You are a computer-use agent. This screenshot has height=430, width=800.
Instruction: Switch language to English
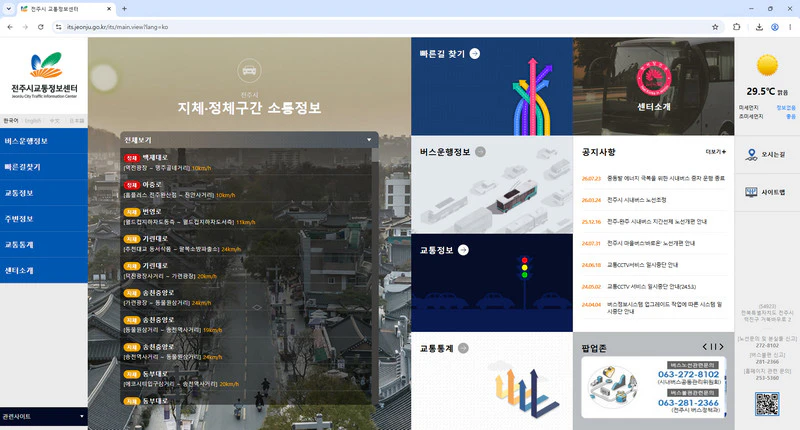coord(33,121)
